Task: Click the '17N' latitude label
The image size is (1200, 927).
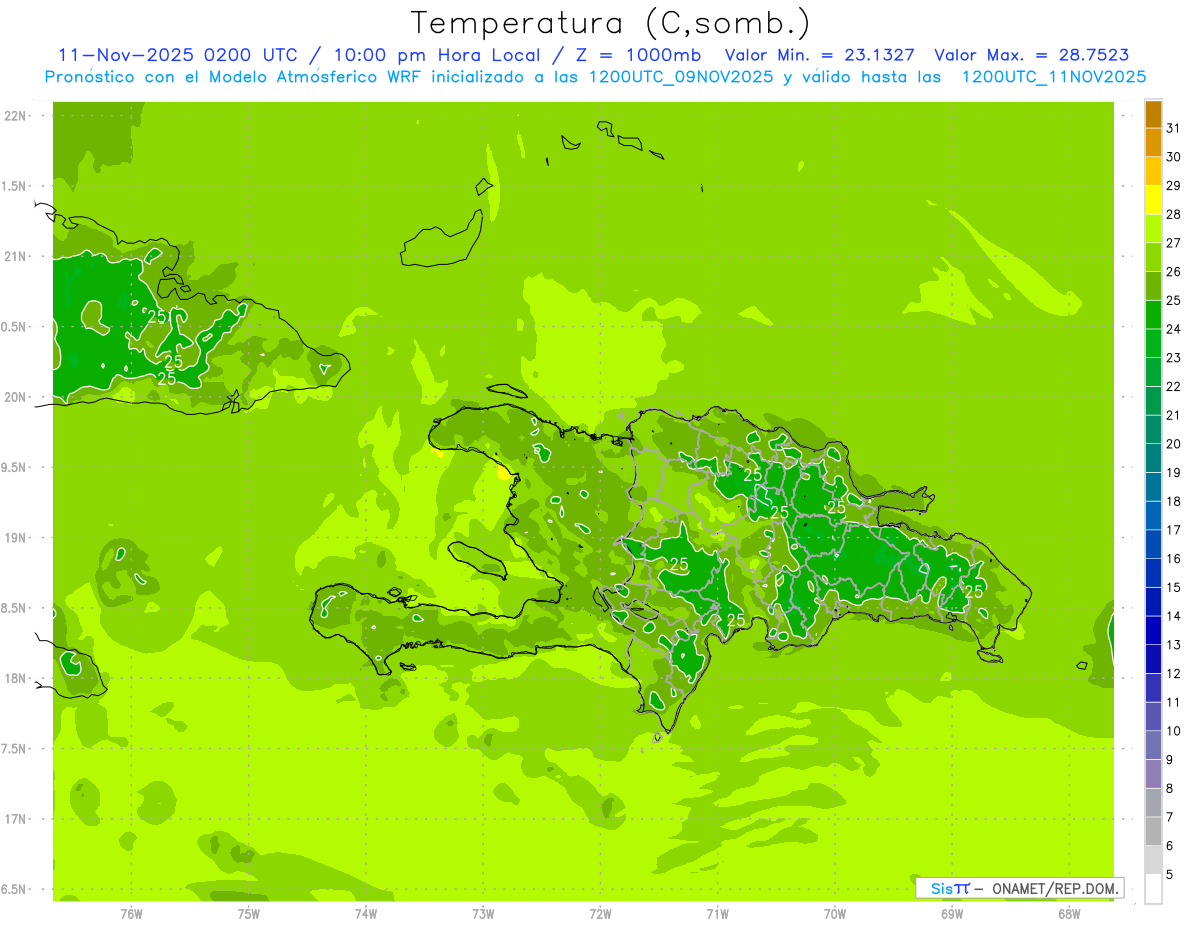Action: coord(14,819)
